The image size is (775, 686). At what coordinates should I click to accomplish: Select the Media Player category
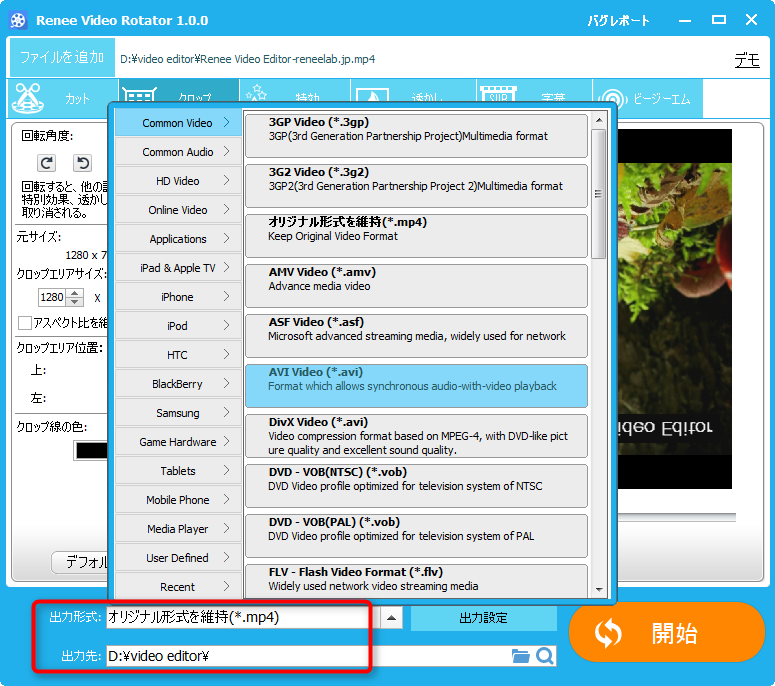(x=178, y=529)
